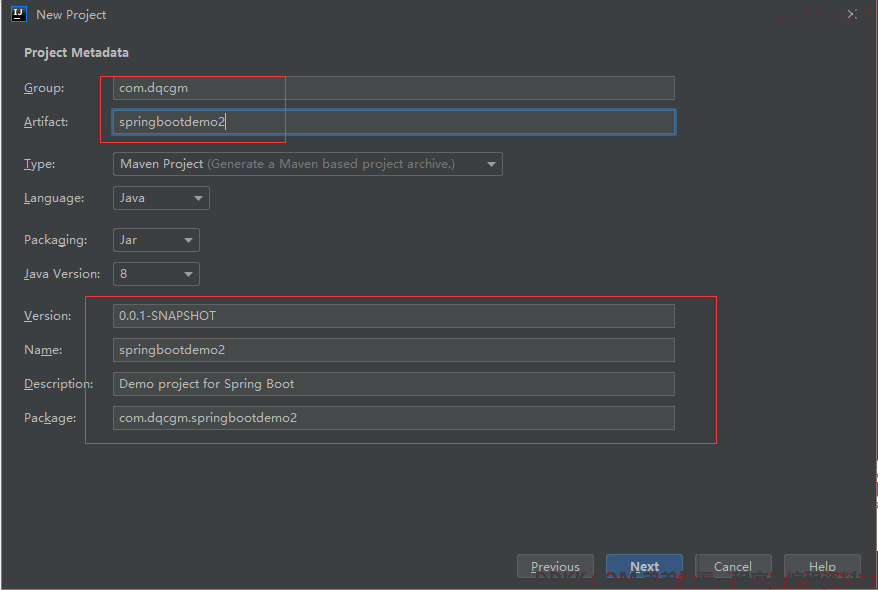Click the Java Version label

(62, 274)
